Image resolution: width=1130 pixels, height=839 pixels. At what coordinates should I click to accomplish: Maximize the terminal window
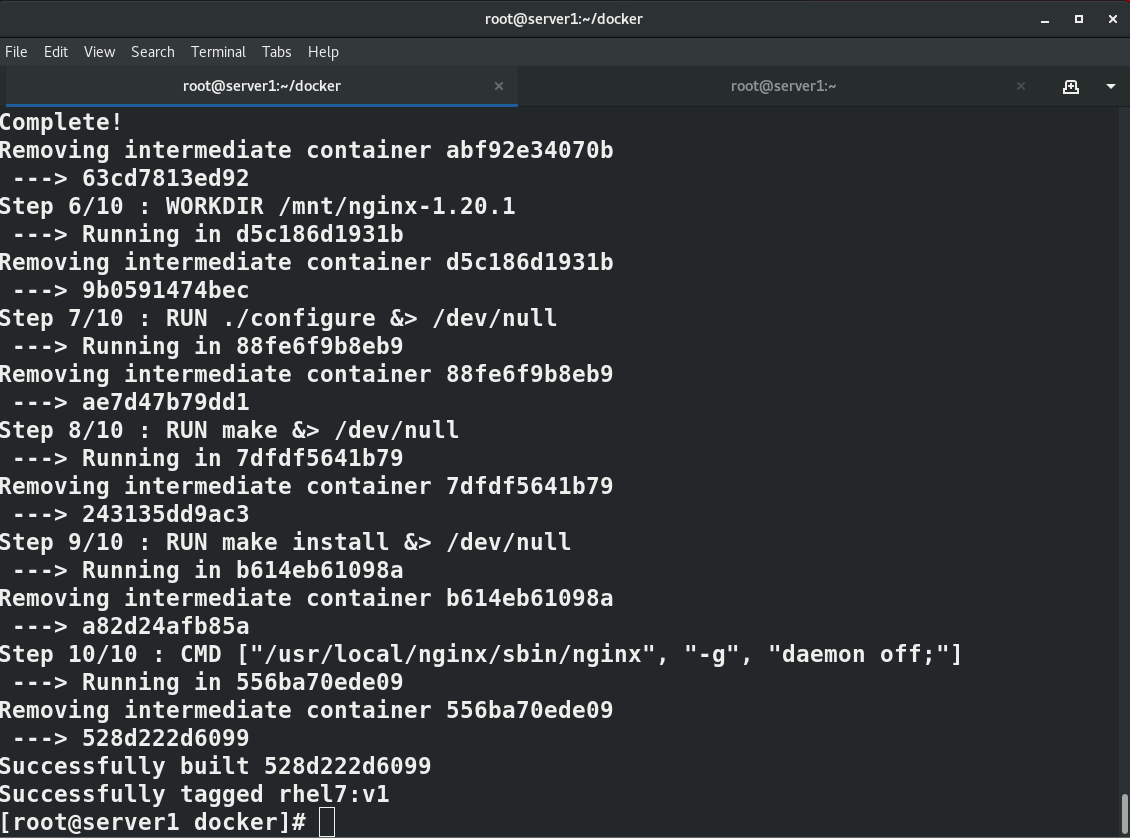tap(1079, 19)
